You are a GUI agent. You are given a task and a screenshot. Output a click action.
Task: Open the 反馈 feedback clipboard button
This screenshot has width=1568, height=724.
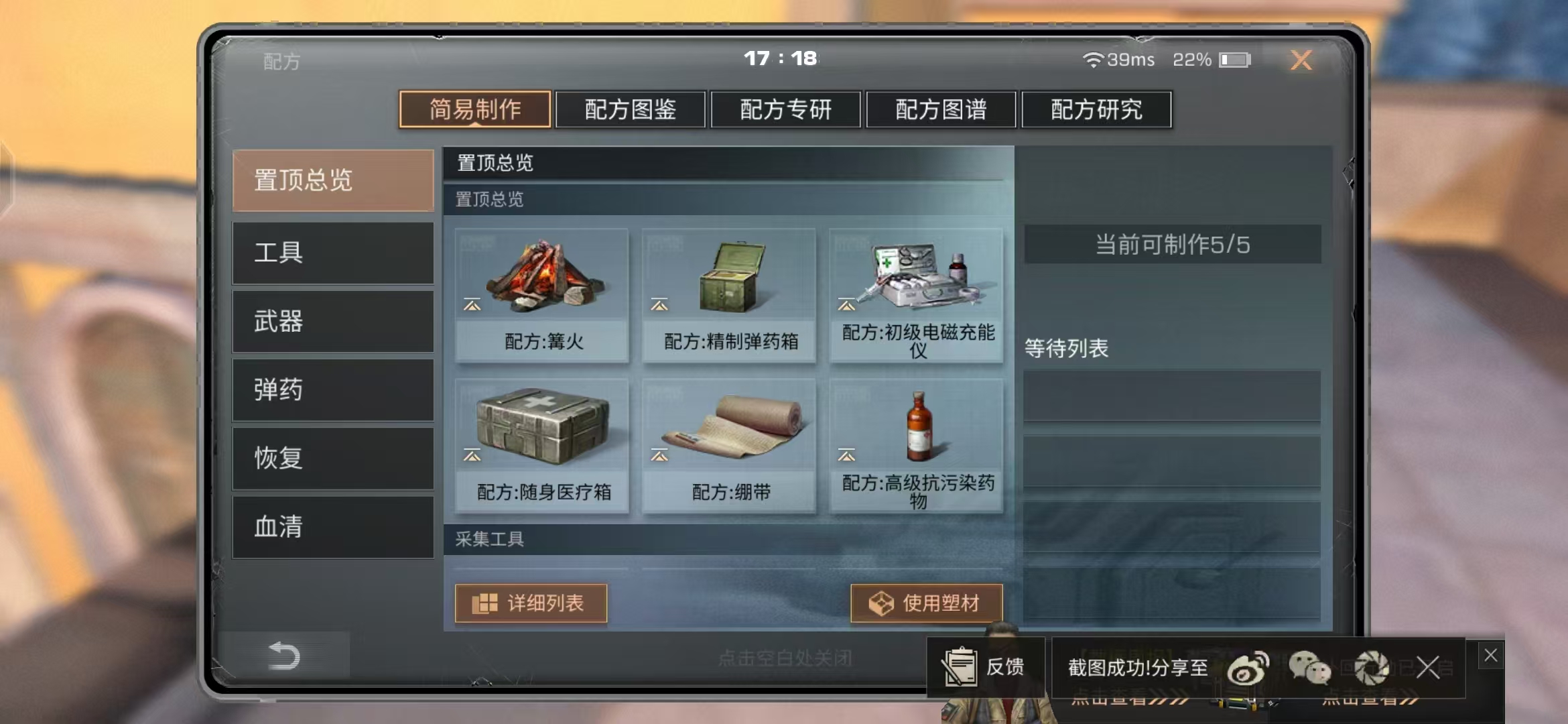click(985, 667)
